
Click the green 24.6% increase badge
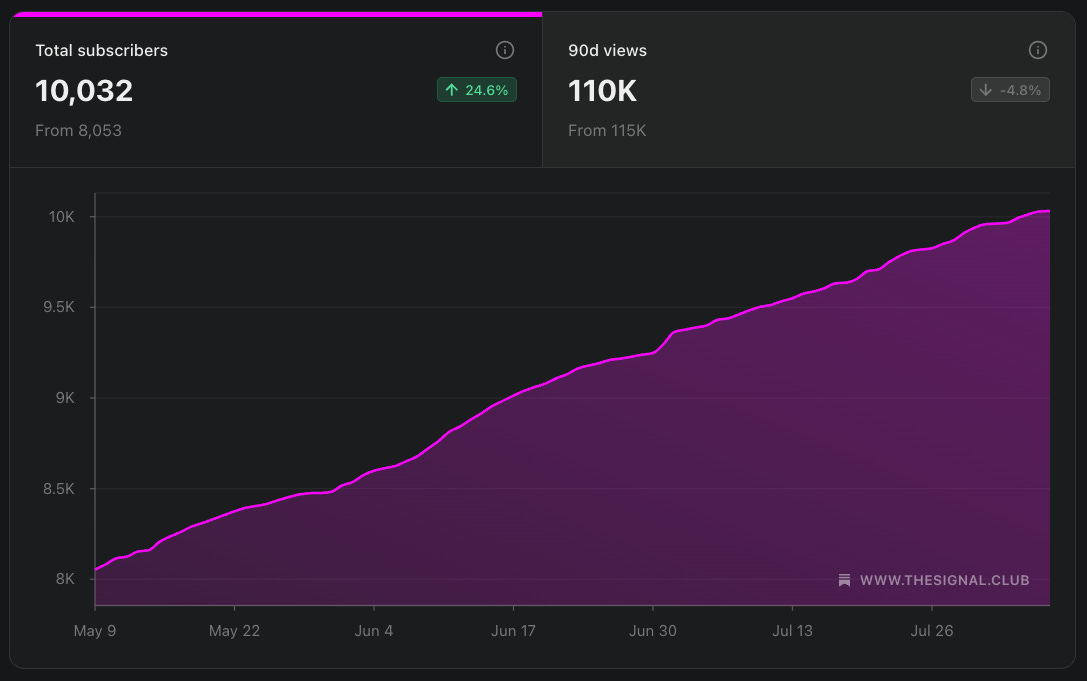pyautogui.click(x=476, y=90)
